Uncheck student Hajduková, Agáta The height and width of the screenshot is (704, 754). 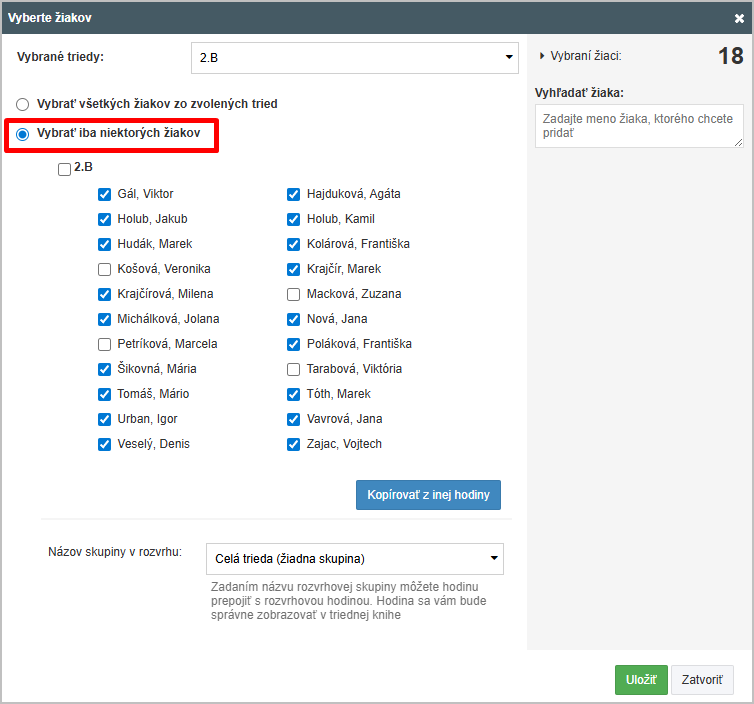coord(293,194)
